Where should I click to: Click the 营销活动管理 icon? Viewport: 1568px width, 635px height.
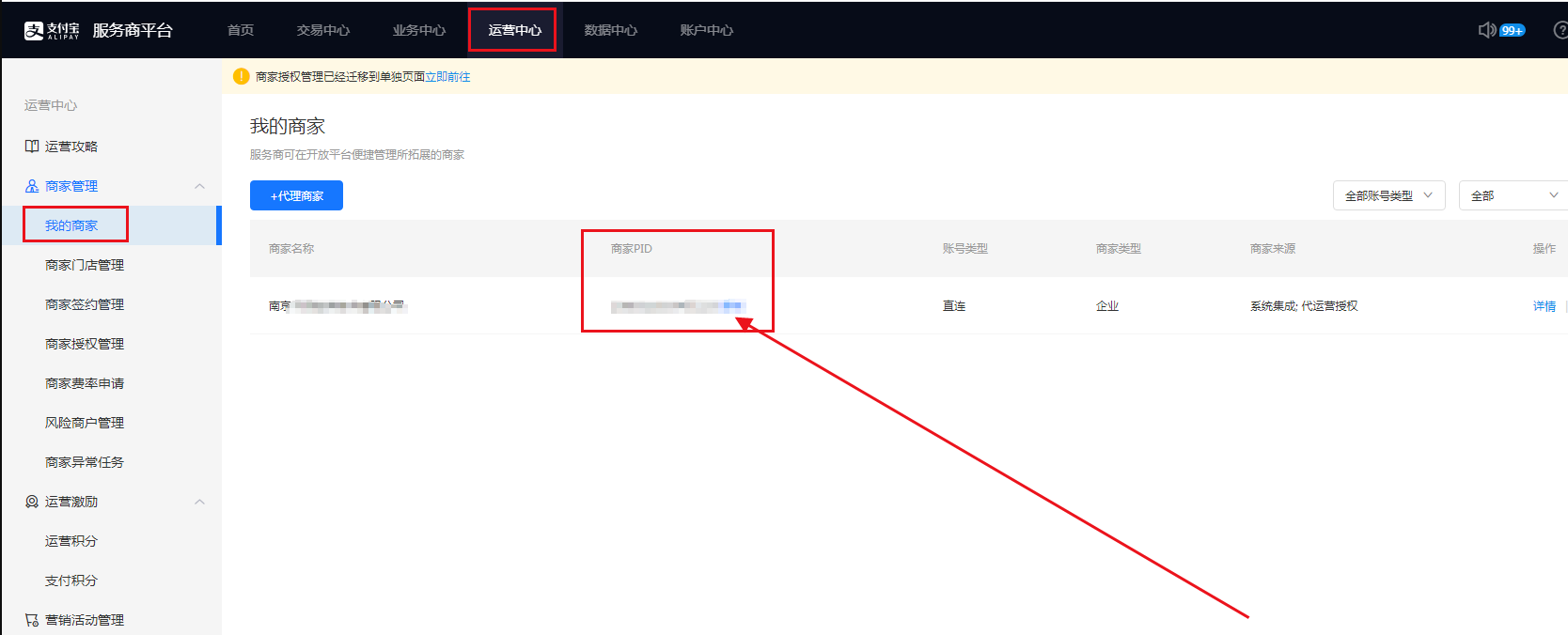(32, 620)
